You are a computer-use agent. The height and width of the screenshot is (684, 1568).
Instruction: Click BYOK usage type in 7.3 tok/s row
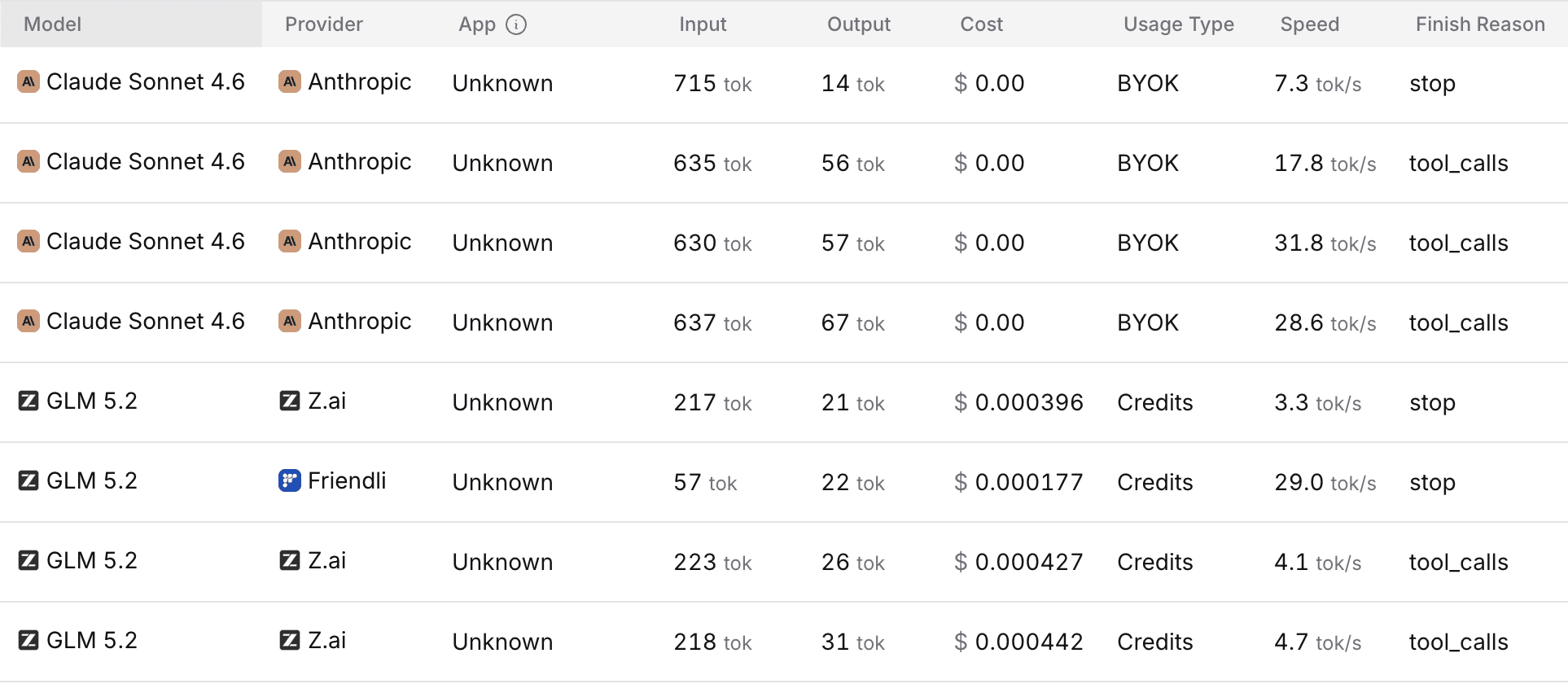1148,83
